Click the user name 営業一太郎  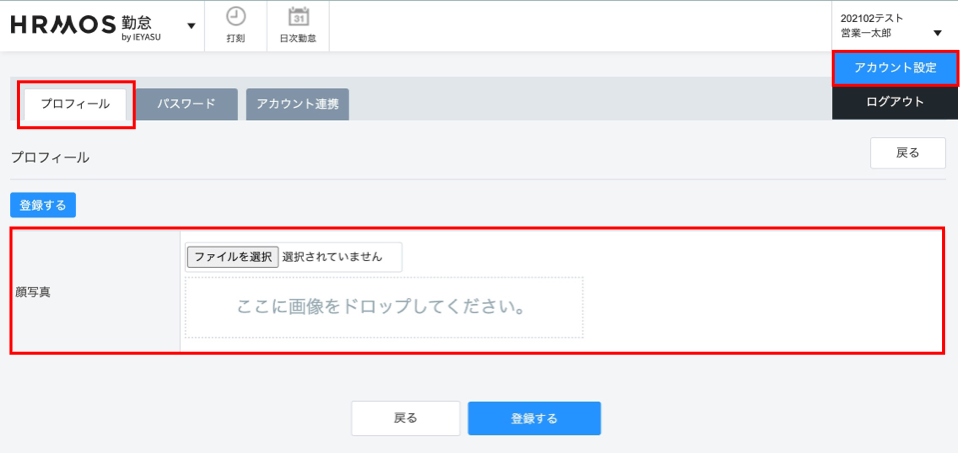coord(866,33)
